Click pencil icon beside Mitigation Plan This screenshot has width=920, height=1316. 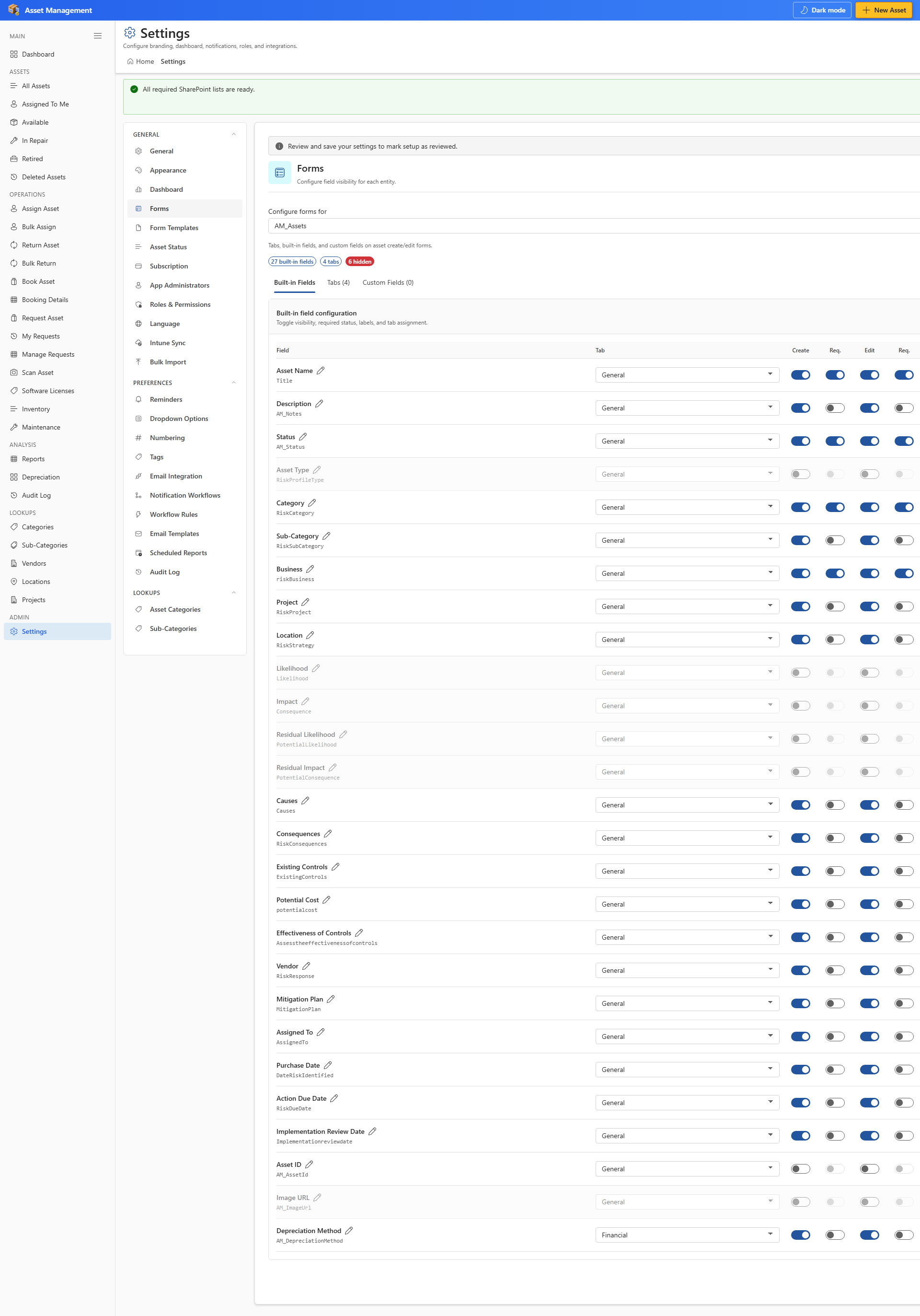(331, 999)
